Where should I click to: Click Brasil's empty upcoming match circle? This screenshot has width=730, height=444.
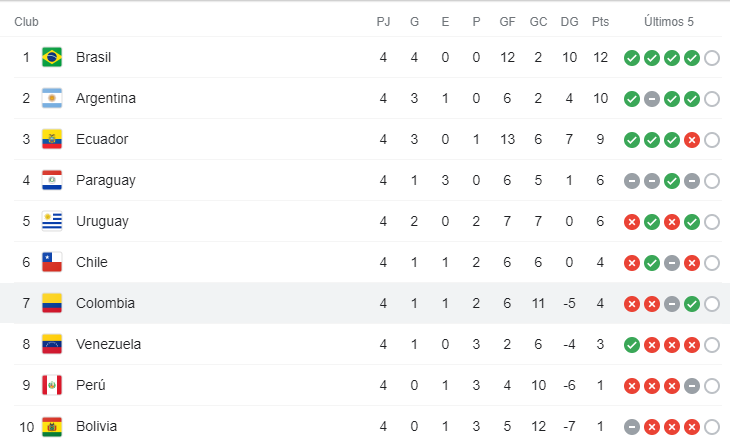point(712,58)
